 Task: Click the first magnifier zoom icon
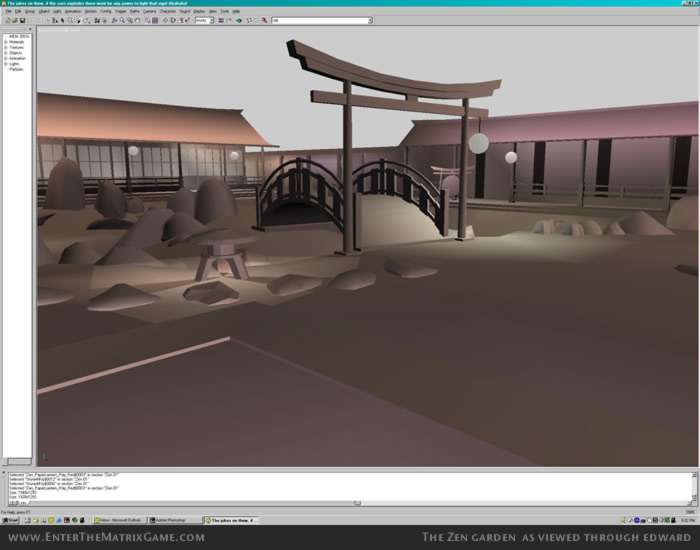pos(122,21)
